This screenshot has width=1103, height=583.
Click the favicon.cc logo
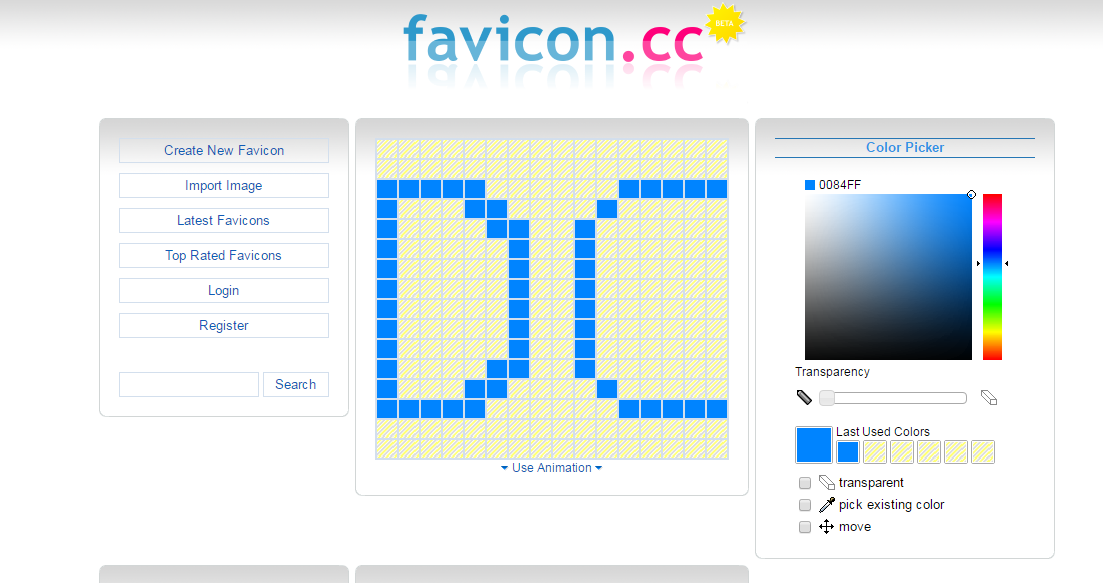pyautogui.click(x=553, y=40)
